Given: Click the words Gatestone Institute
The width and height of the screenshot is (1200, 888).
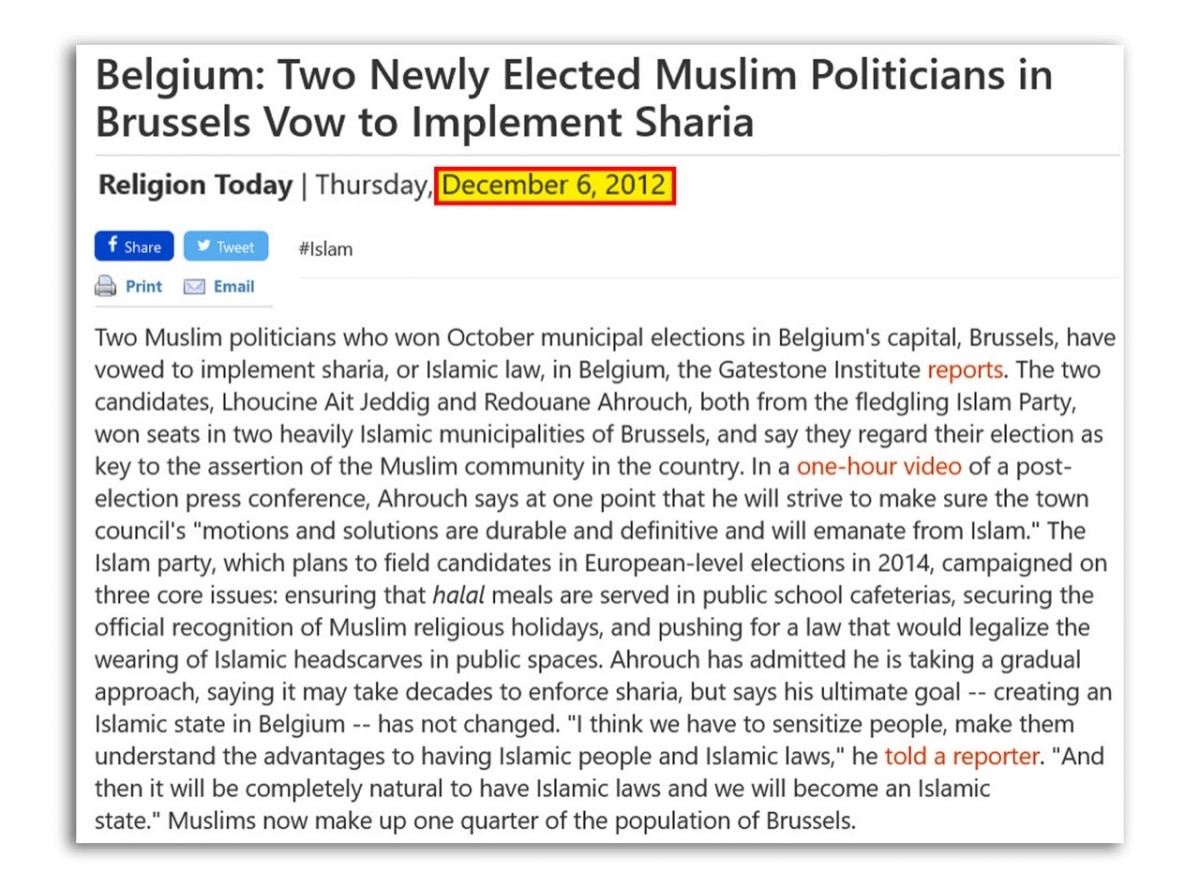Looking at the screenshot, I should pos(816,370).
